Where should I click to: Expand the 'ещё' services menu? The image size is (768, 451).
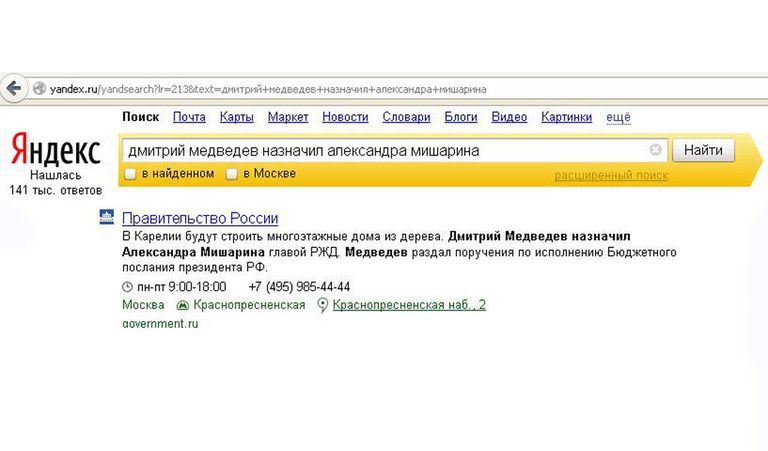(618, 117)
